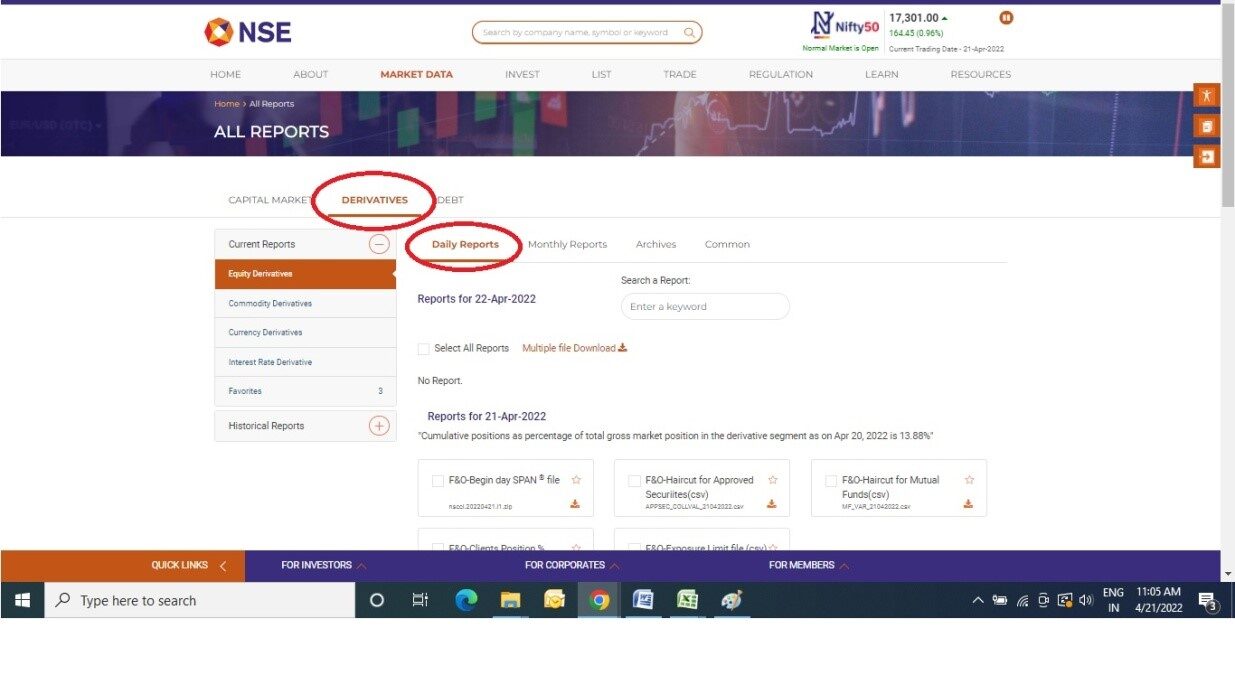Select the Monthly Reports tab
The image size is (1235, 694).
point(567,245)
